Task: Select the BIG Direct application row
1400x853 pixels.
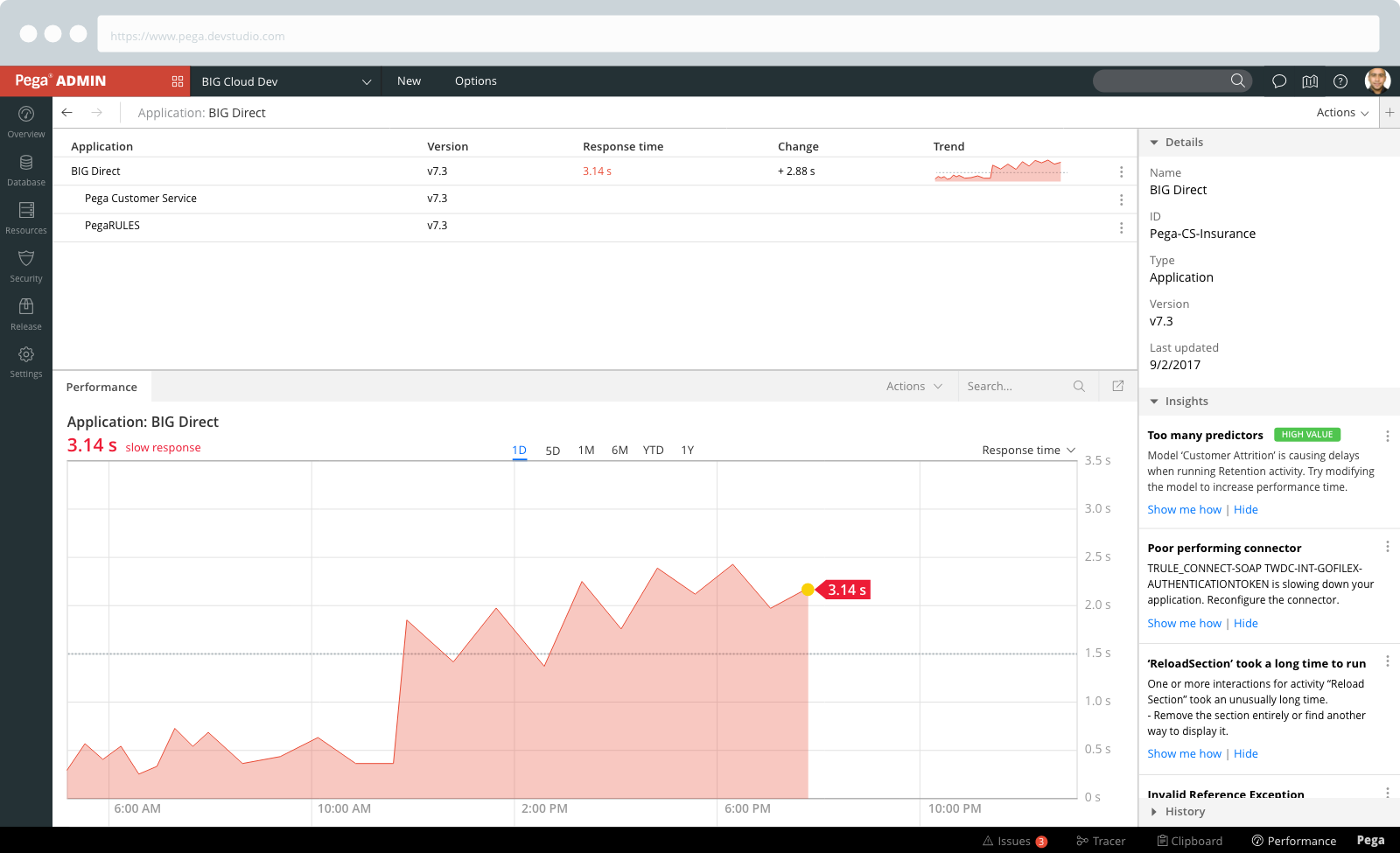Action: (595, 171)
